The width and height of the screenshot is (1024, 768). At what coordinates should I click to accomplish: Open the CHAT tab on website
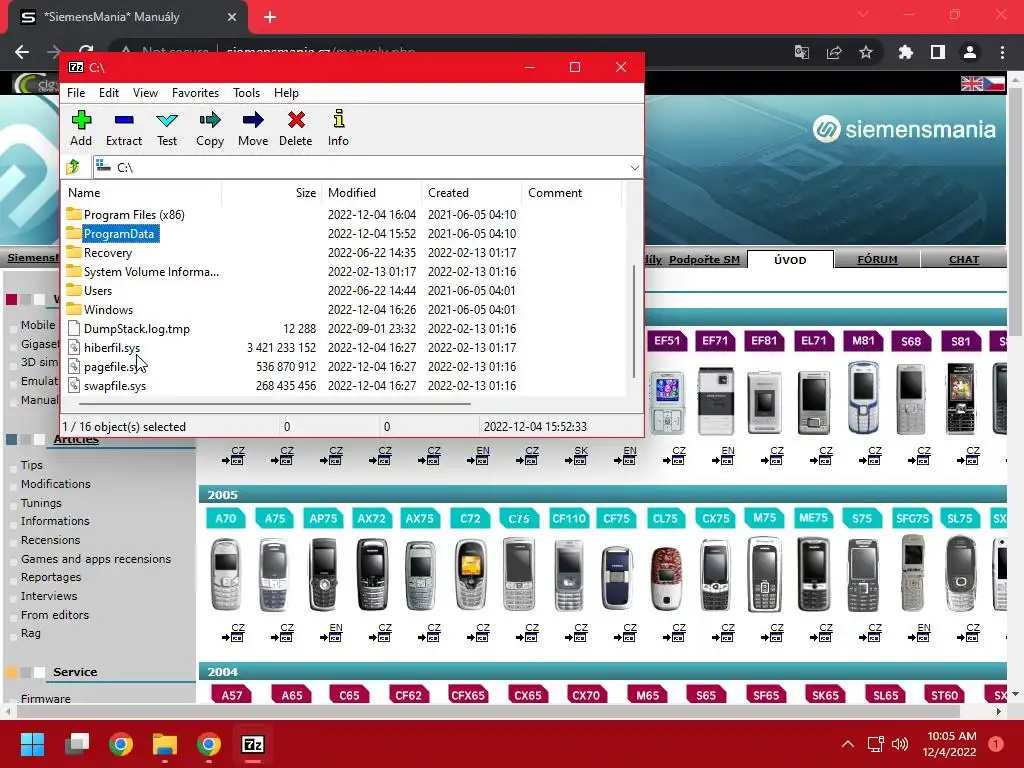tap(963, 260)
